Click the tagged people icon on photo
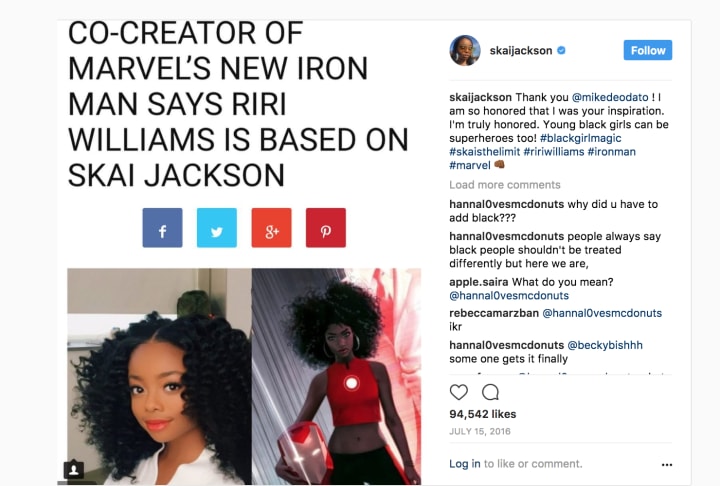The image size is (720, 486). click(x=73, y=469)
